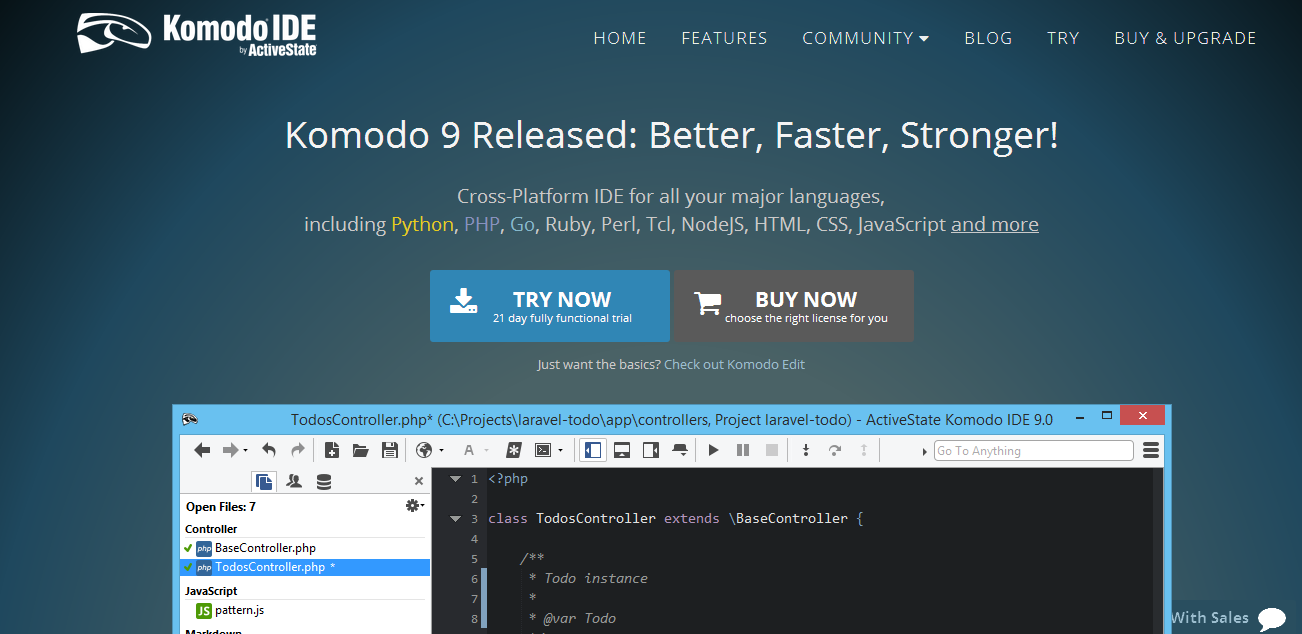The width and height of the screenshot is (1302, 634).
Task: Click the open folder toolbar icon
Action: coord(361,451)
